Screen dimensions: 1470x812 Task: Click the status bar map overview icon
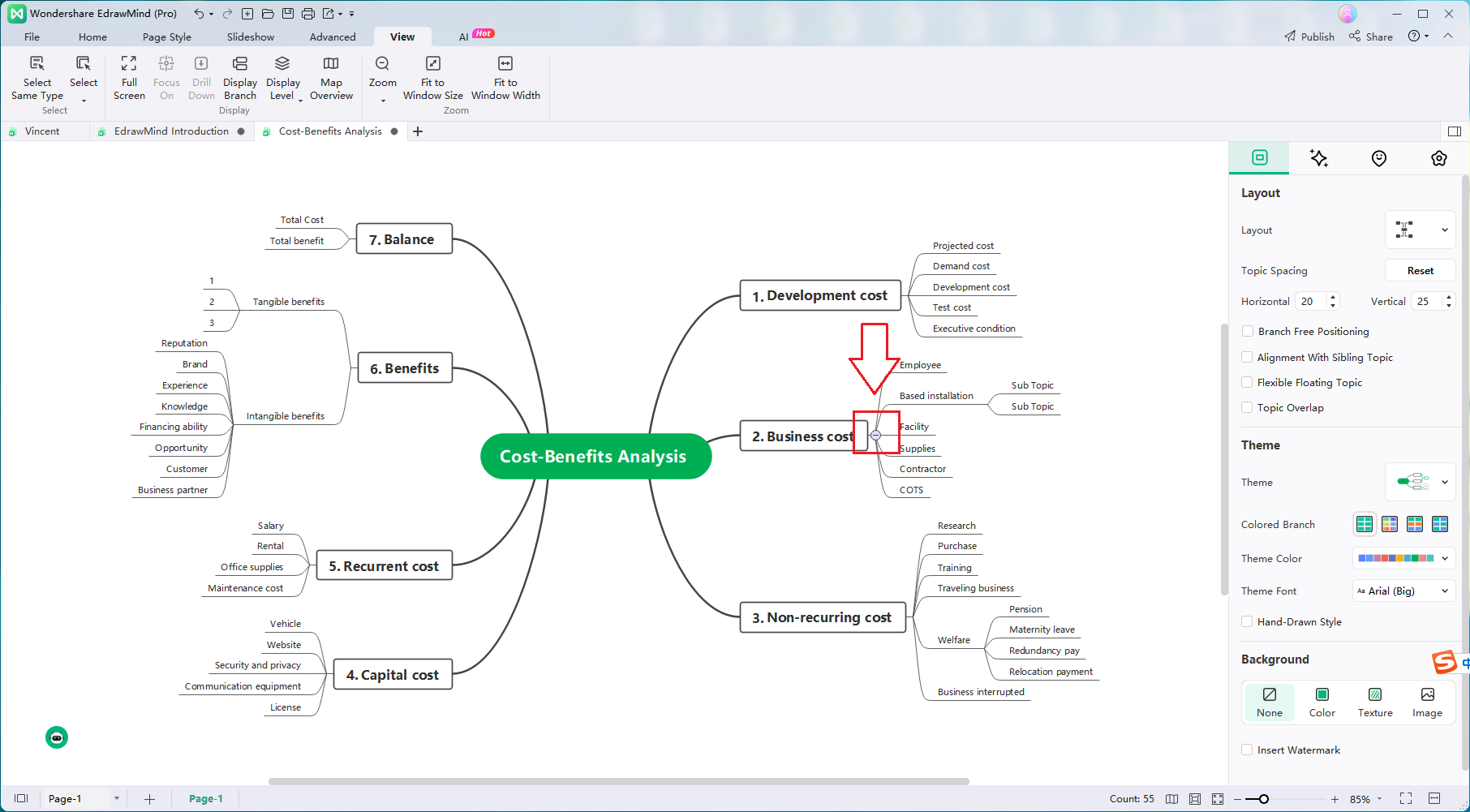tap(1171, 799)
